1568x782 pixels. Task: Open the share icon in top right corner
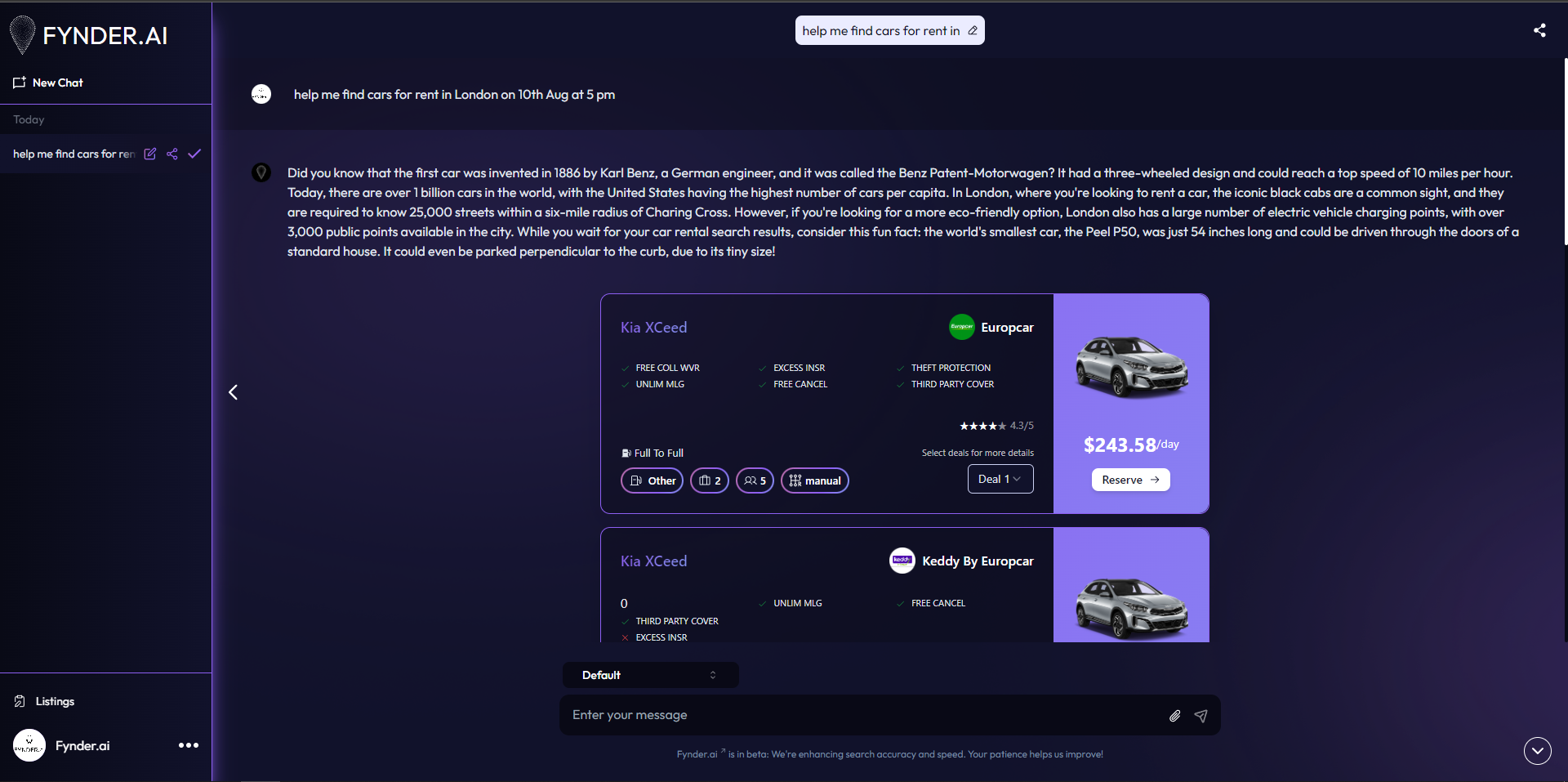[1539, 30]
